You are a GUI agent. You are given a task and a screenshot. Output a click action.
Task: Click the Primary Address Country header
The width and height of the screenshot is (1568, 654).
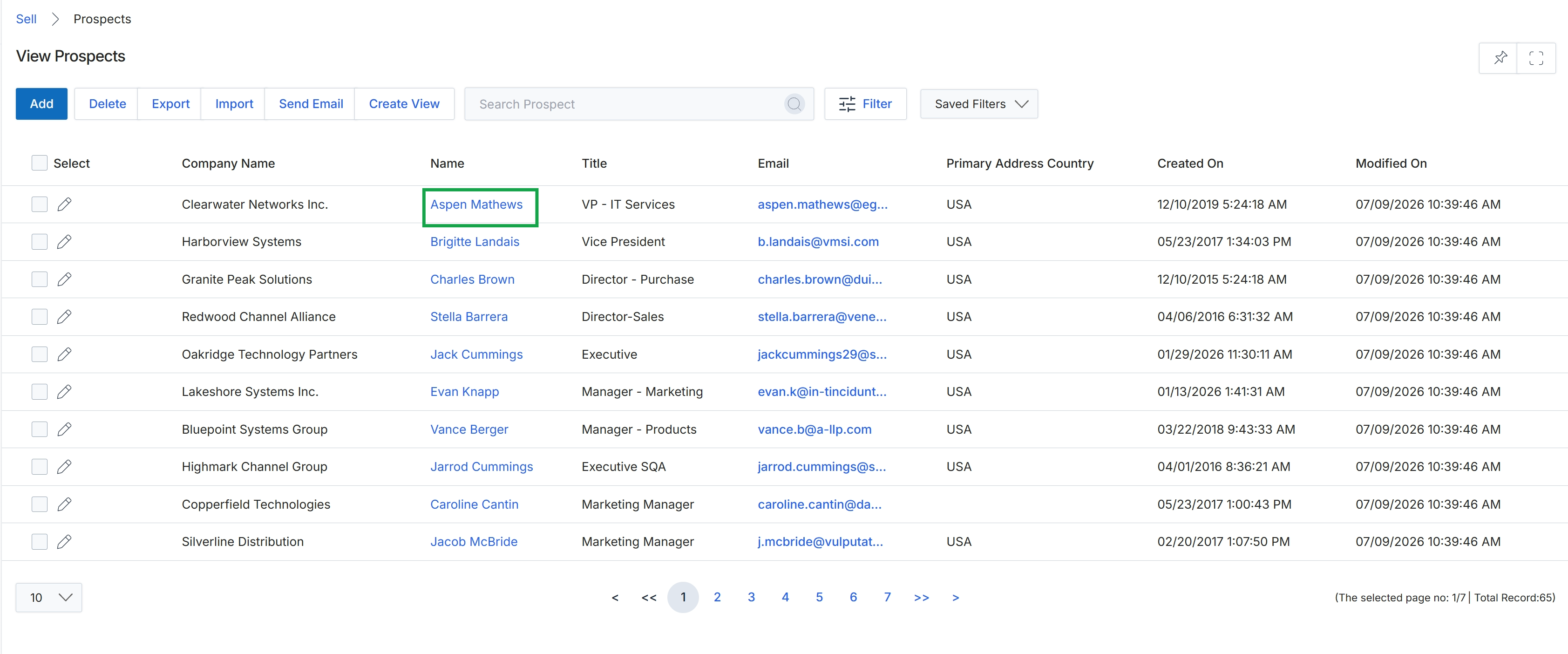1019,163
